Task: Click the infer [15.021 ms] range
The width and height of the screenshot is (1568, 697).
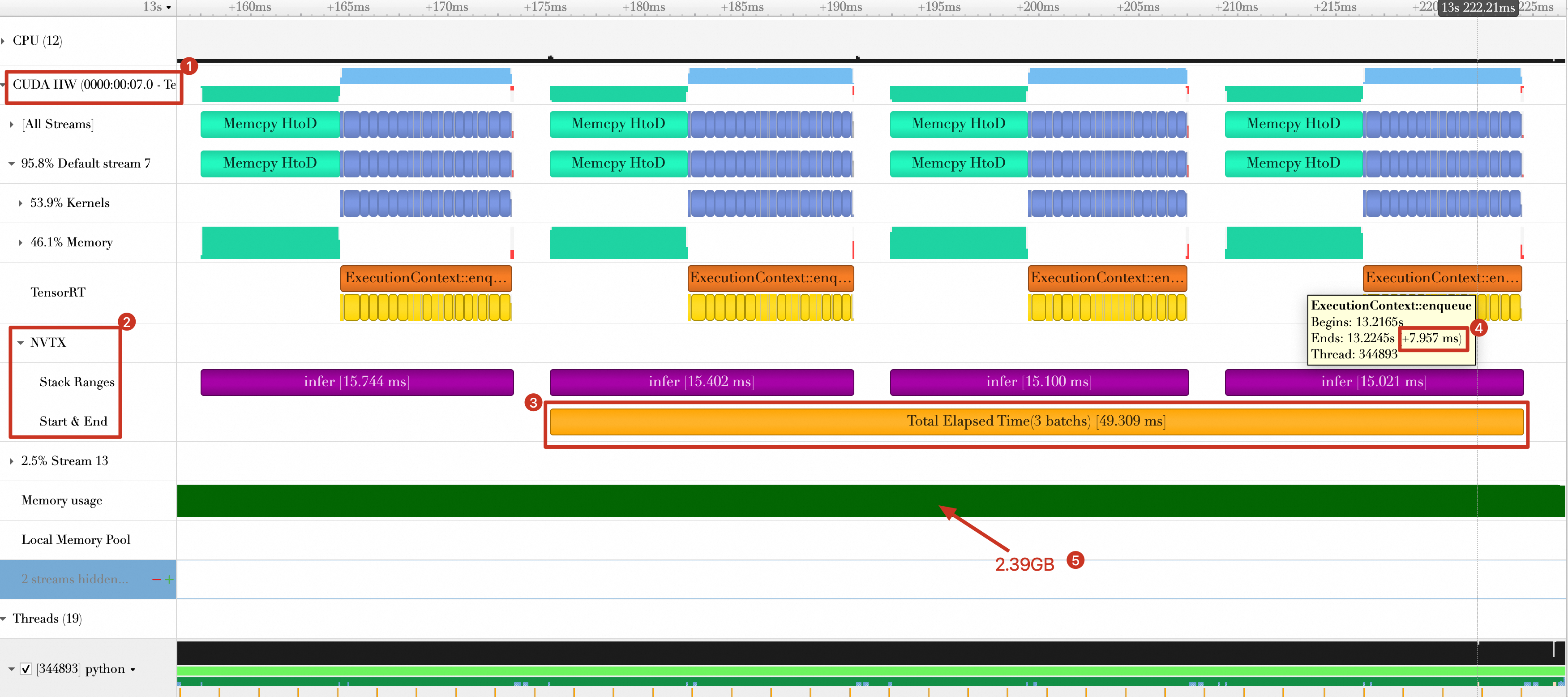Action: click(1374, 382)
